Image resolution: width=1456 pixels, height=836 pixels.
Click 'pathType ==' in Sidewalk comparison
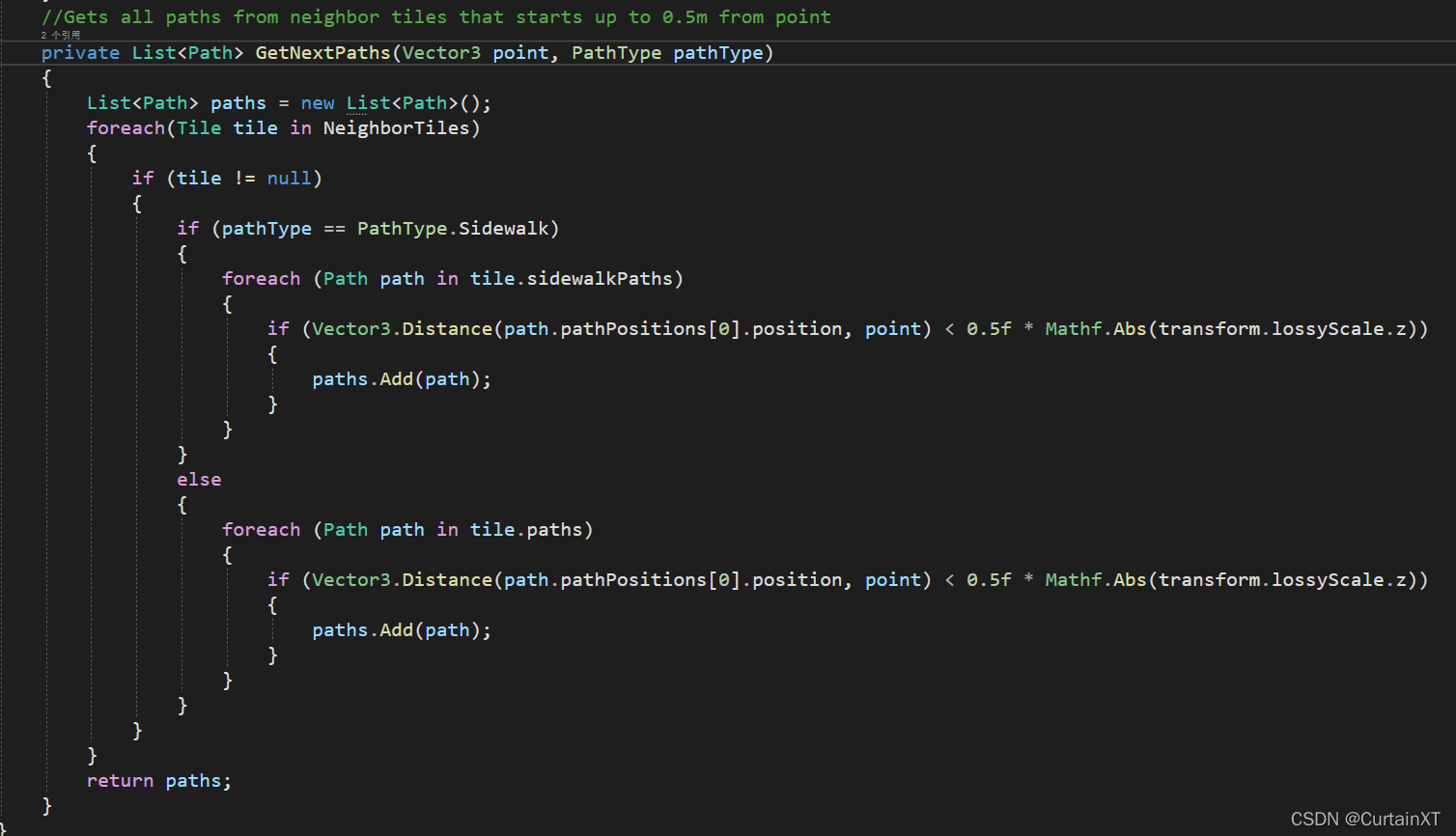tap(284, 228)
